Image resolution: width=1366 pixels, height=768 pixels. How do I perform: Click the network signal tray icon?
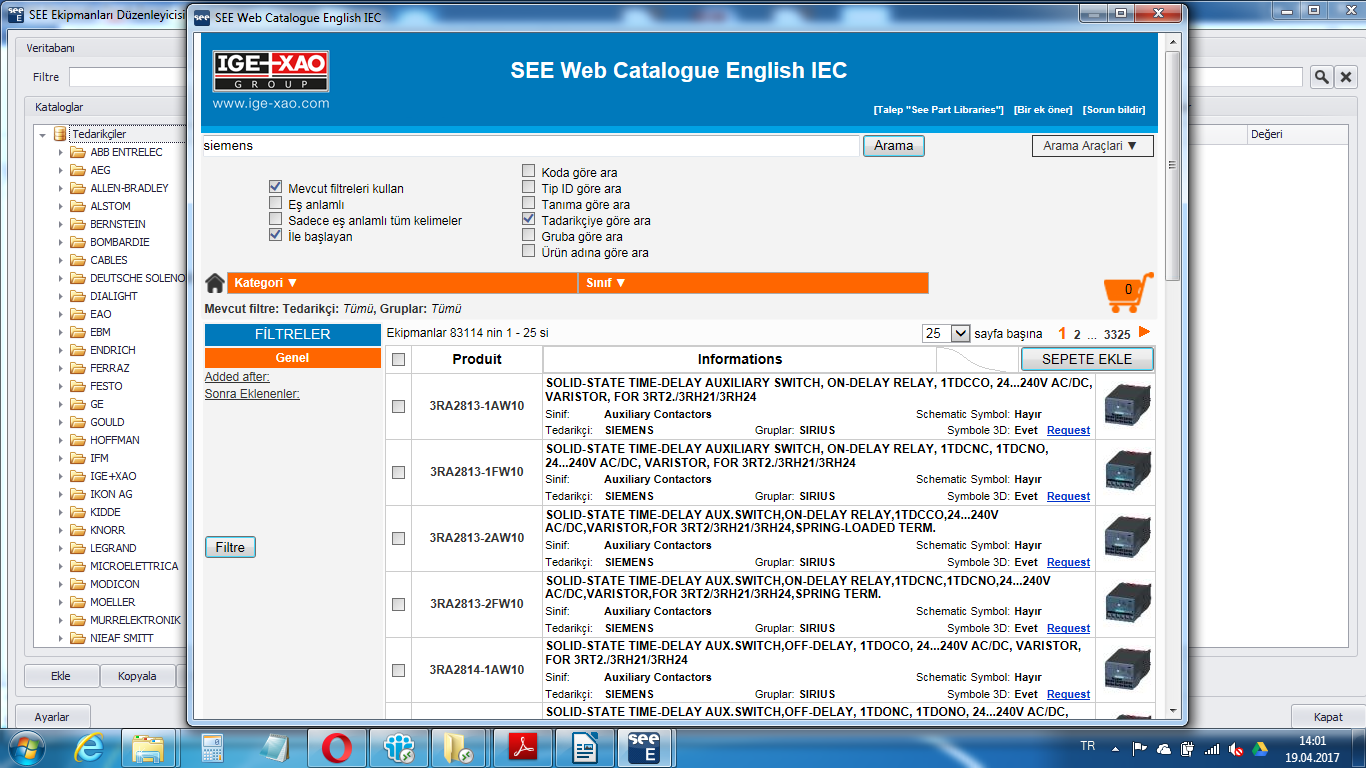pos(1212,748)
